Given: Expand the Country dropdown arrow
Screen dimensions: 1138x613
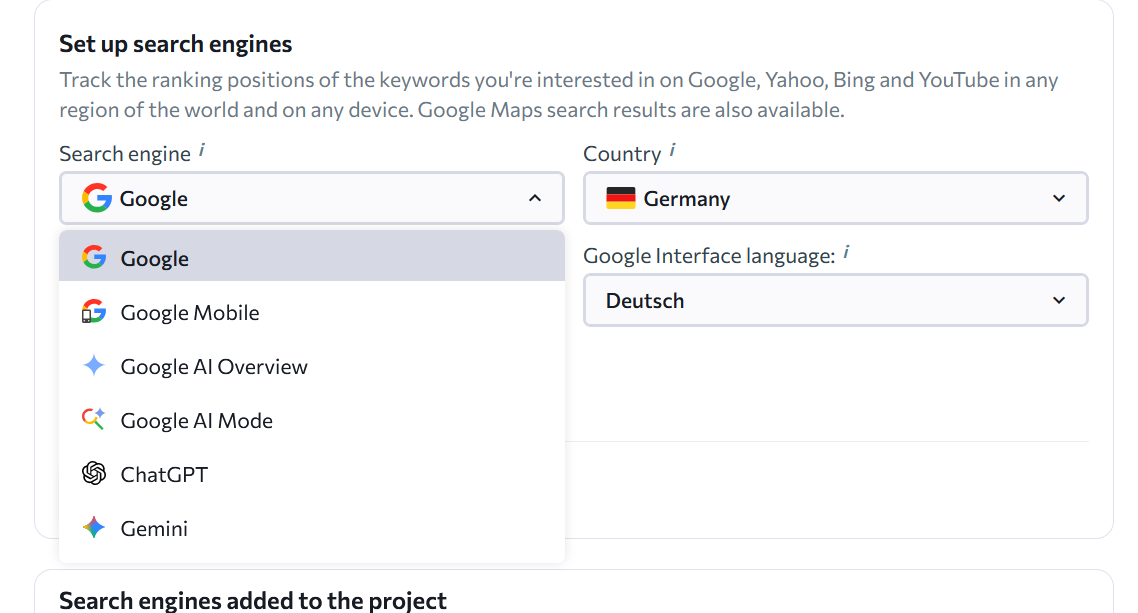Looking at the screenshot, I should click(1059, 198).
